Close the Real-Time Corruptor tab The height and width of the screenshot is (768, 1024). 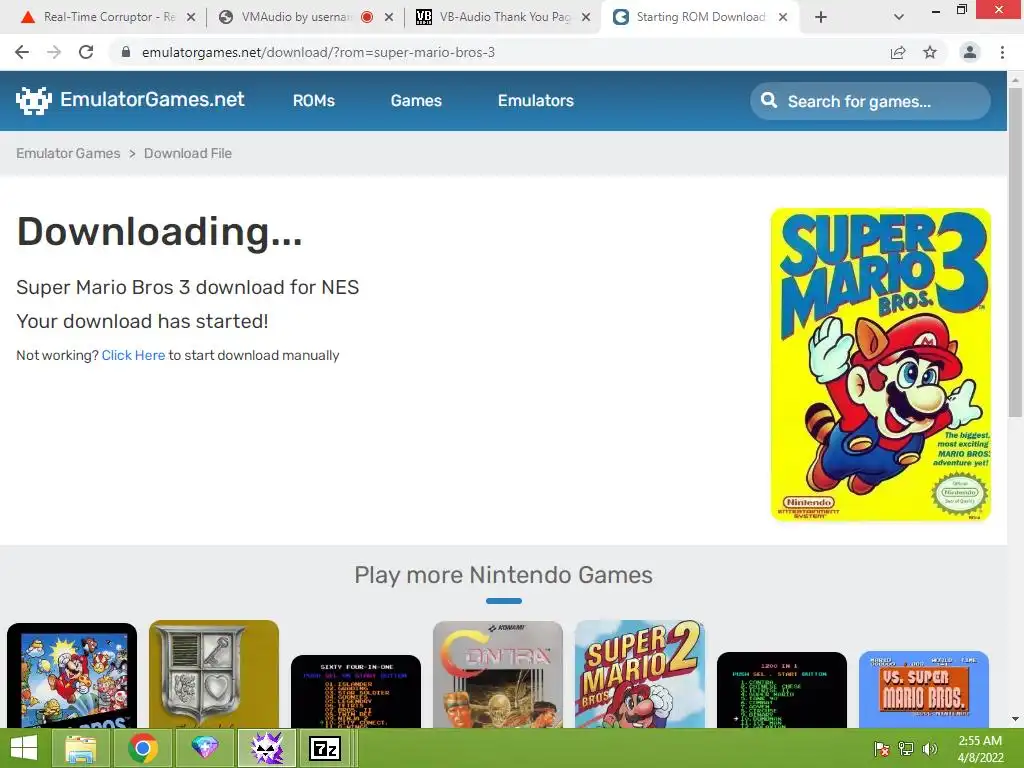(x=191, y=17)
